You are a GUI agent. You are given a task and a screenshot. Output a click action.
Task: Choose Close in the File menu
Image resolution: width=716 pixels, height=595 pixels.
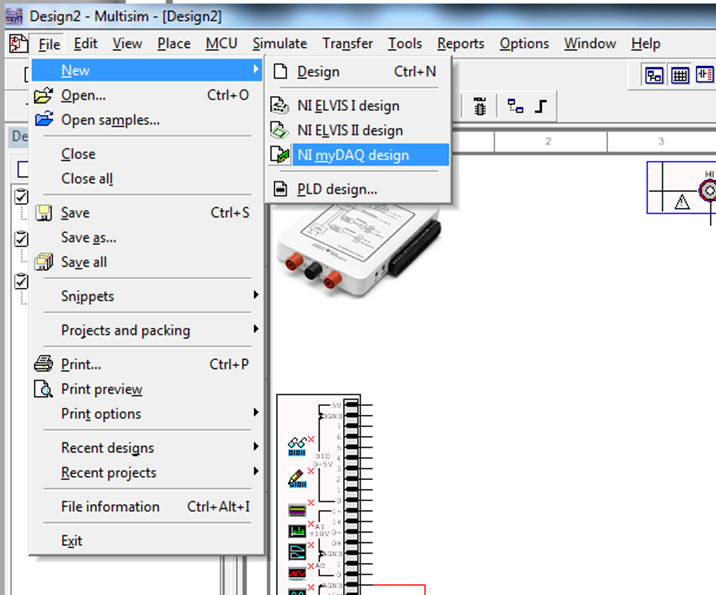(x=147, y=154)
